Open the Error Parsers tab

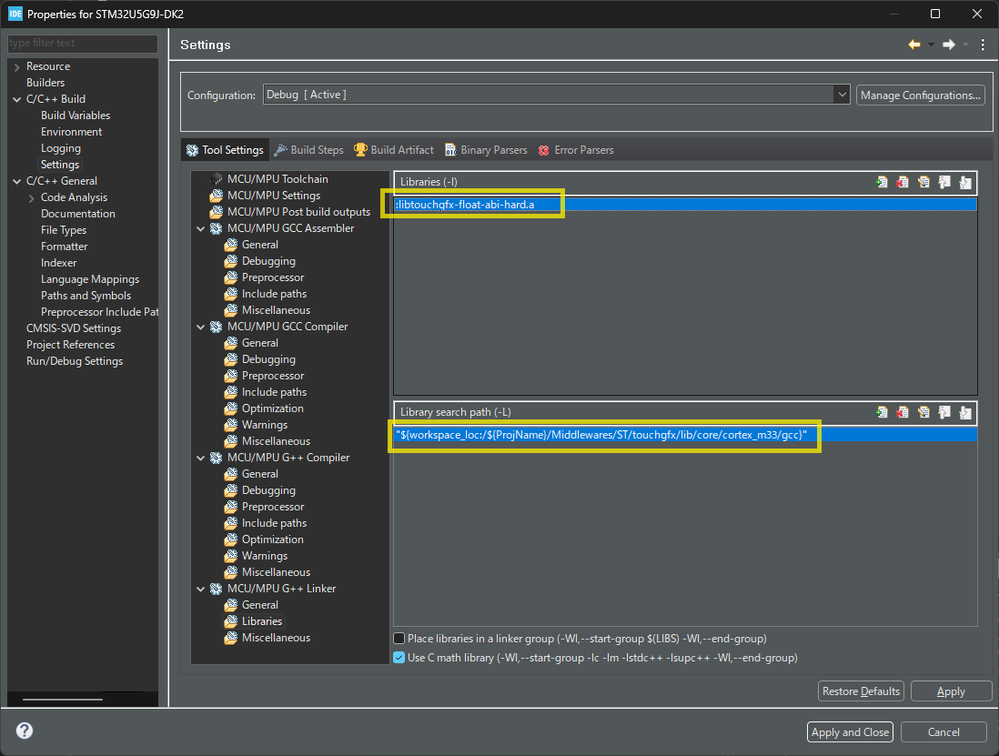pyautogui.click(x=576, y=150)
